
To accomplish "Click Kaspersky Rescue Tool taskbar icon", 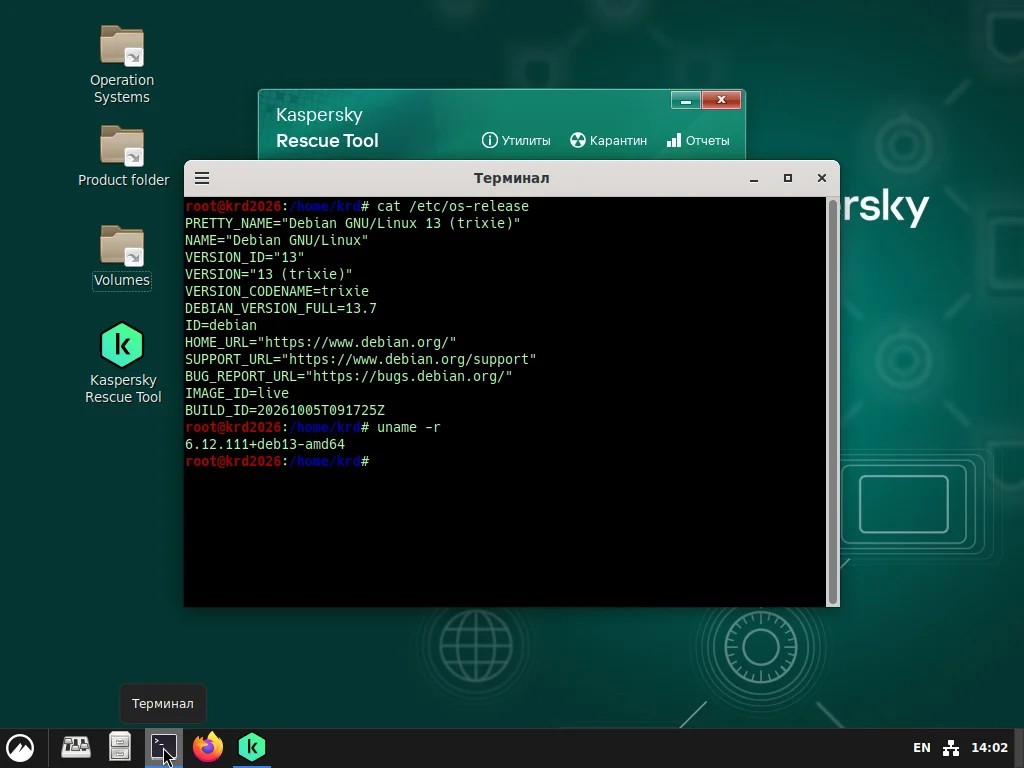I will (x=252, y=746).
